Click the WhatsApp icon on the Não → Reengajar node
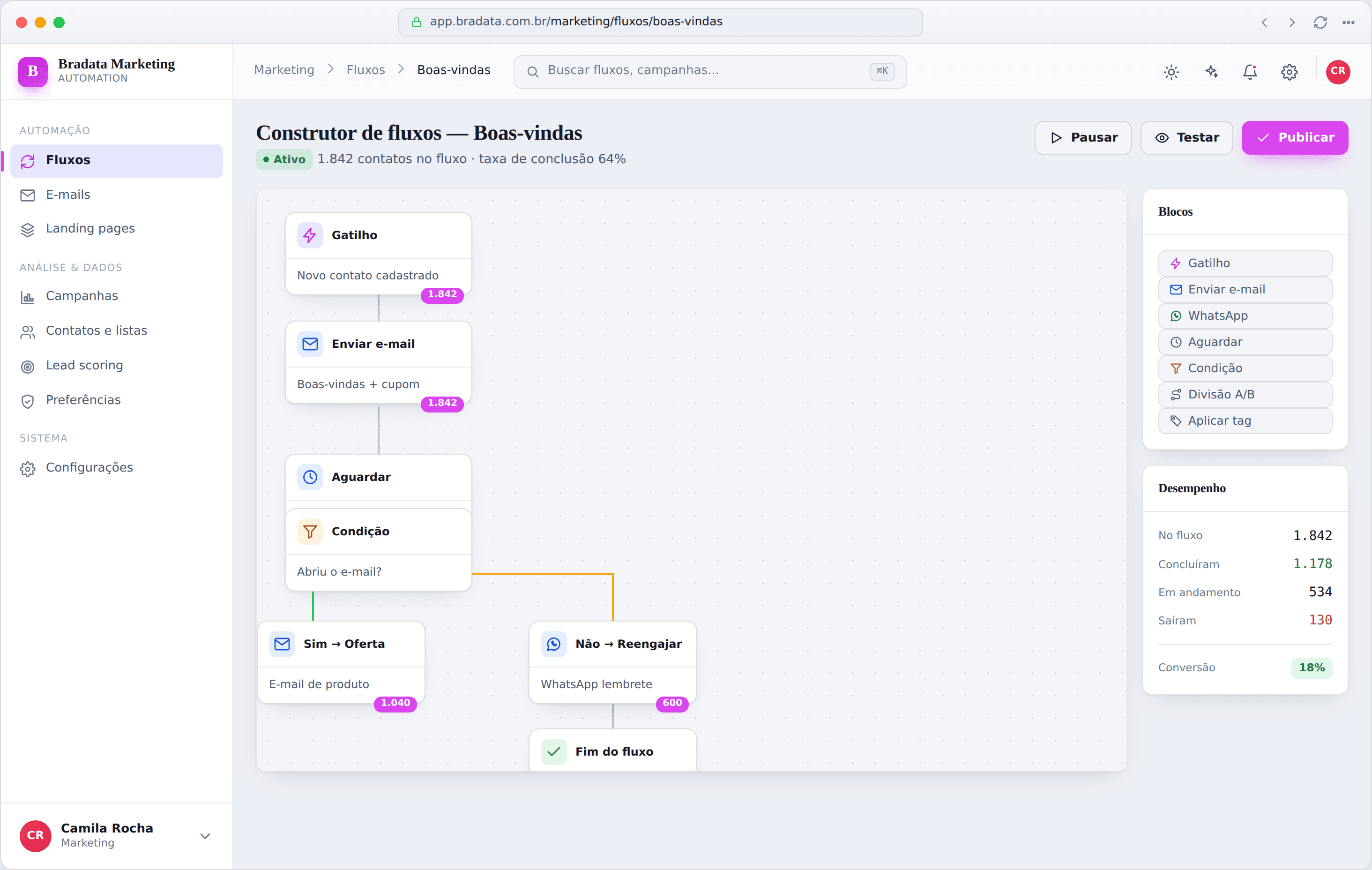Screen dimensions: 1372x870 (553, 644)
